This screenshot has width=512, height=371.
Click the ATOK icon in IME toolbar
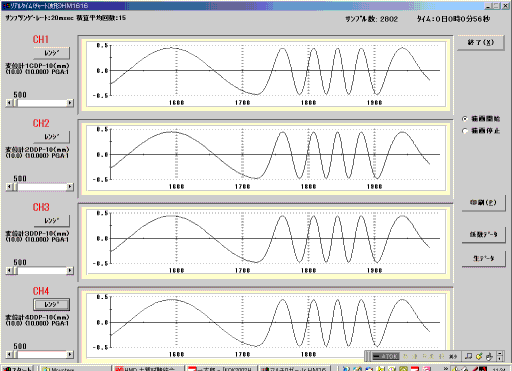click(385, 357)
